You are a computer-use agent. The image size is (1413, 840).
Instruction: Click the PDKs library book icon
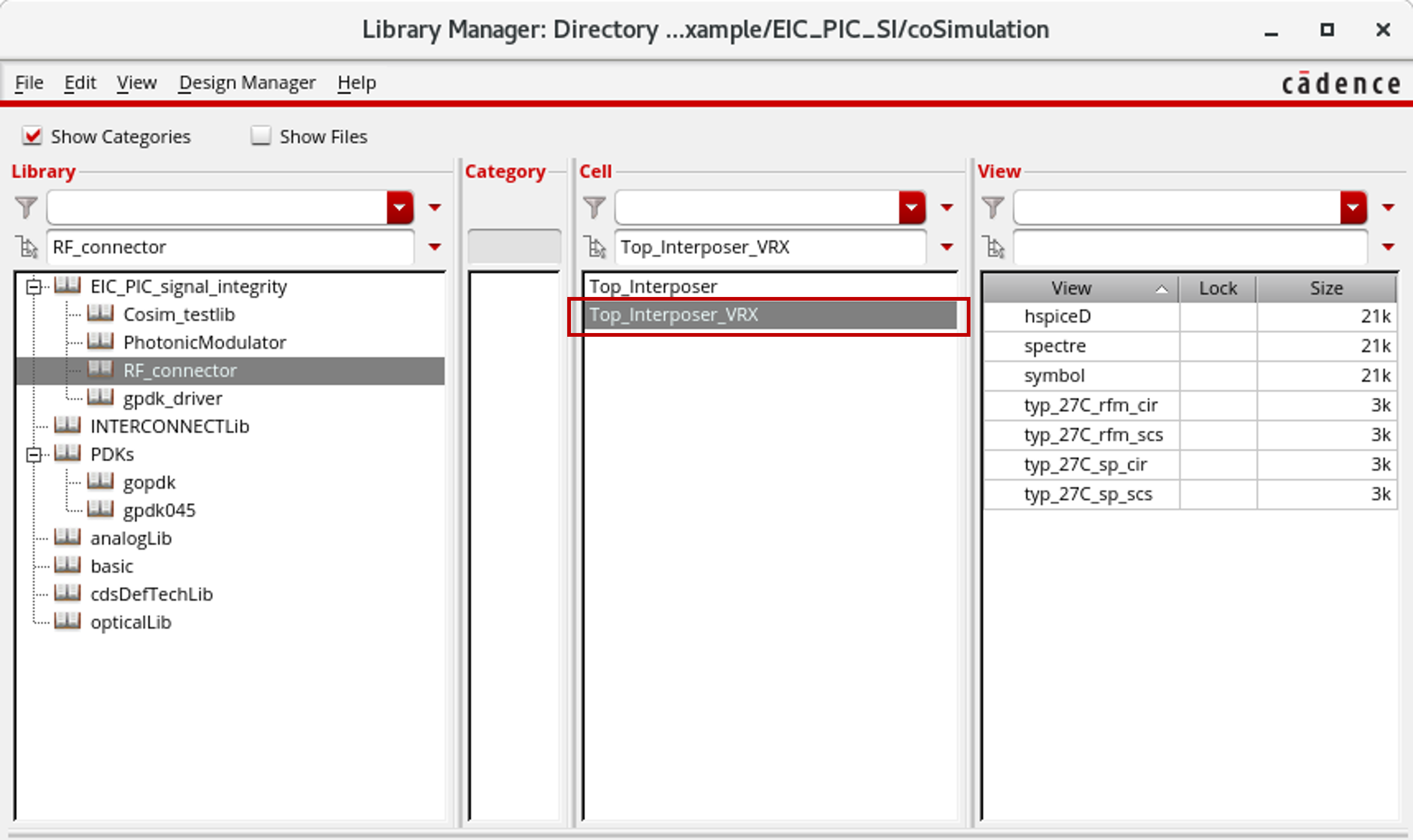pos(67,453)
